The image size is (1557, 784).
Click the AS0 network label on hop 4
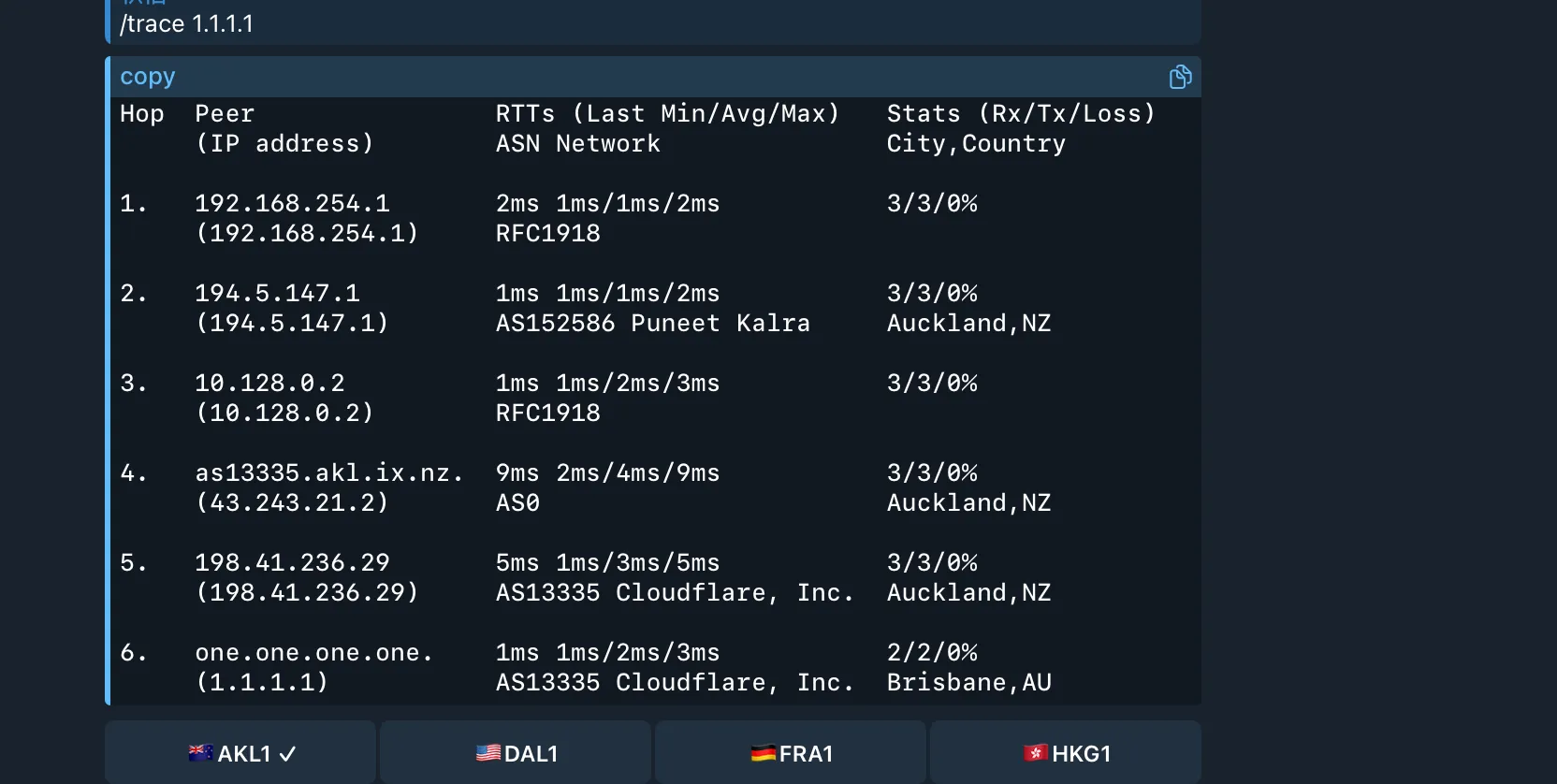coord(517,502)
